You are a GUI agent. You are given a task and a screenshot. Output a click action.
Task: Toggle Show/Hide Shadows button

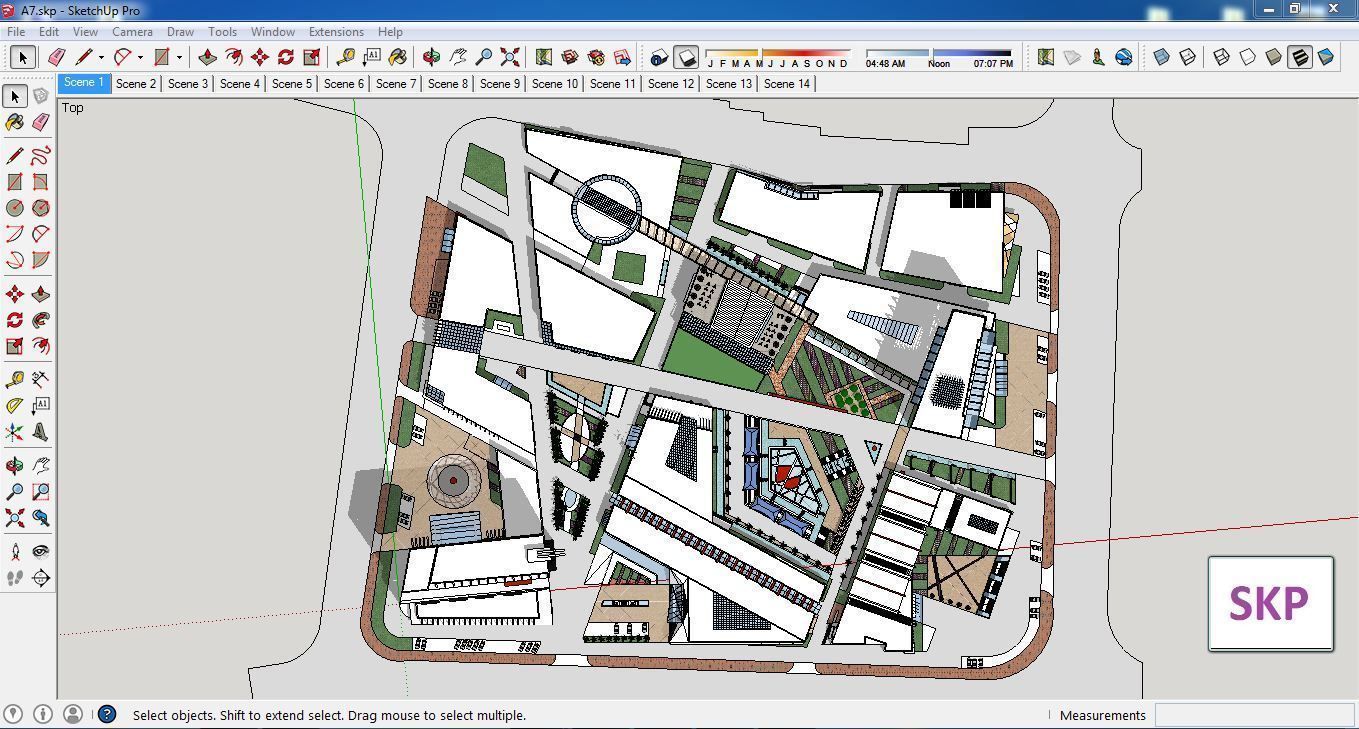(x=685, y=57)
